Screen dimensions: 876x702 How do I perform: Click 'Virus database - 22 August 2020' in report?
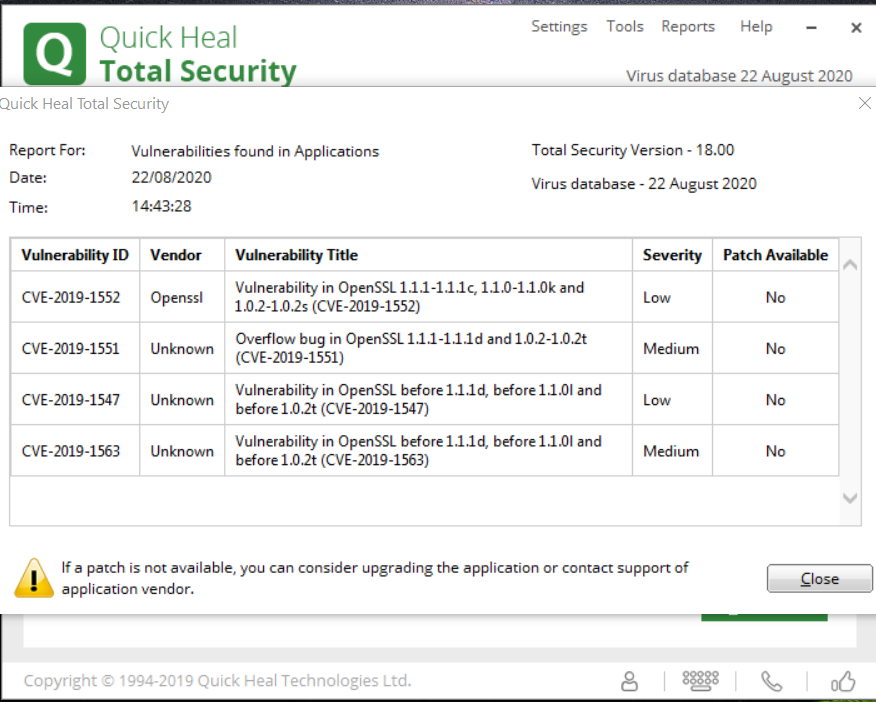644,184
